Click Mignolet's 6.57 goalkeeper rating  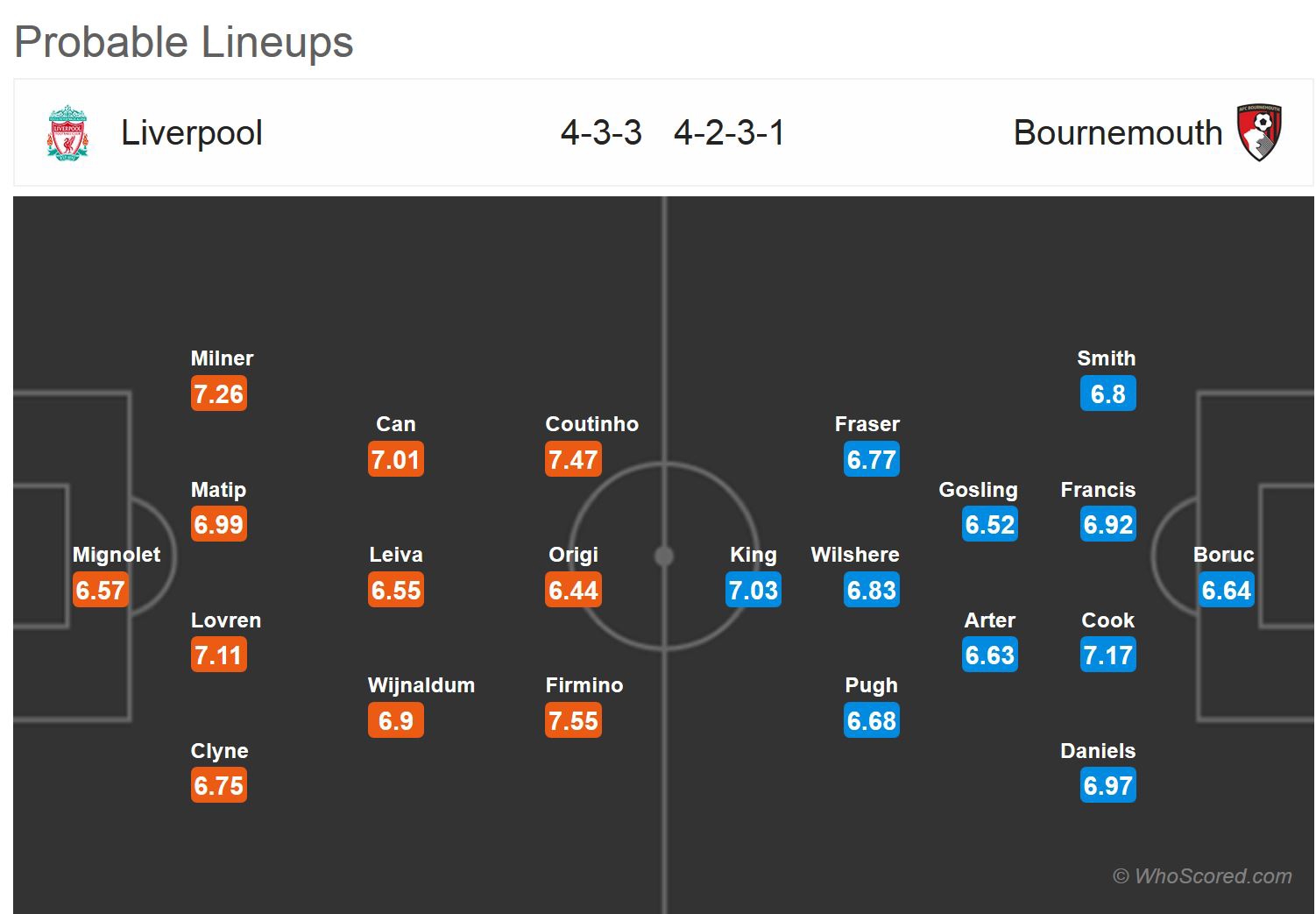point(101,591)
